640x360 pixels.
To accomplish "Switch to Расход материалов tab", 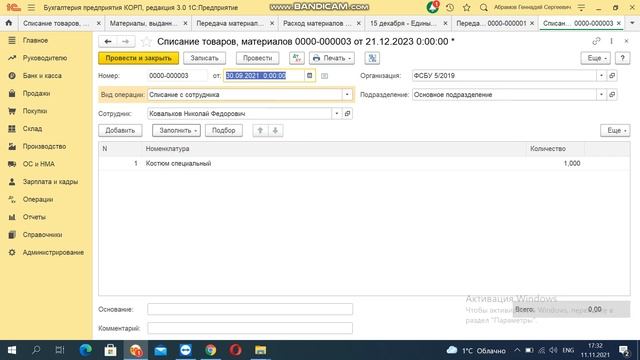I will pos(317,23).
